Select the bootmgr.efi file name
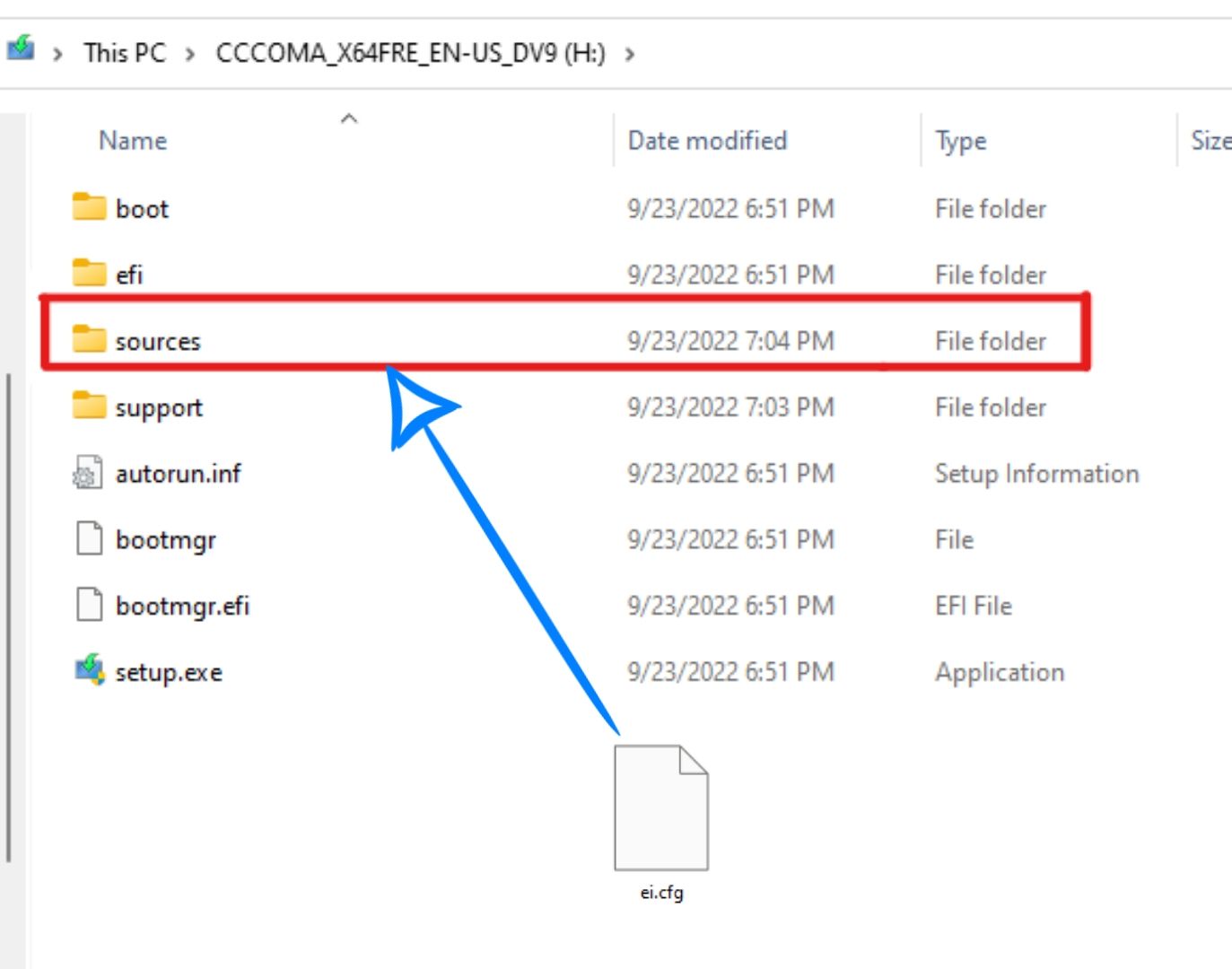Image resolution: width=1232 pixels, height=969 pixels. tap(182, 607)
